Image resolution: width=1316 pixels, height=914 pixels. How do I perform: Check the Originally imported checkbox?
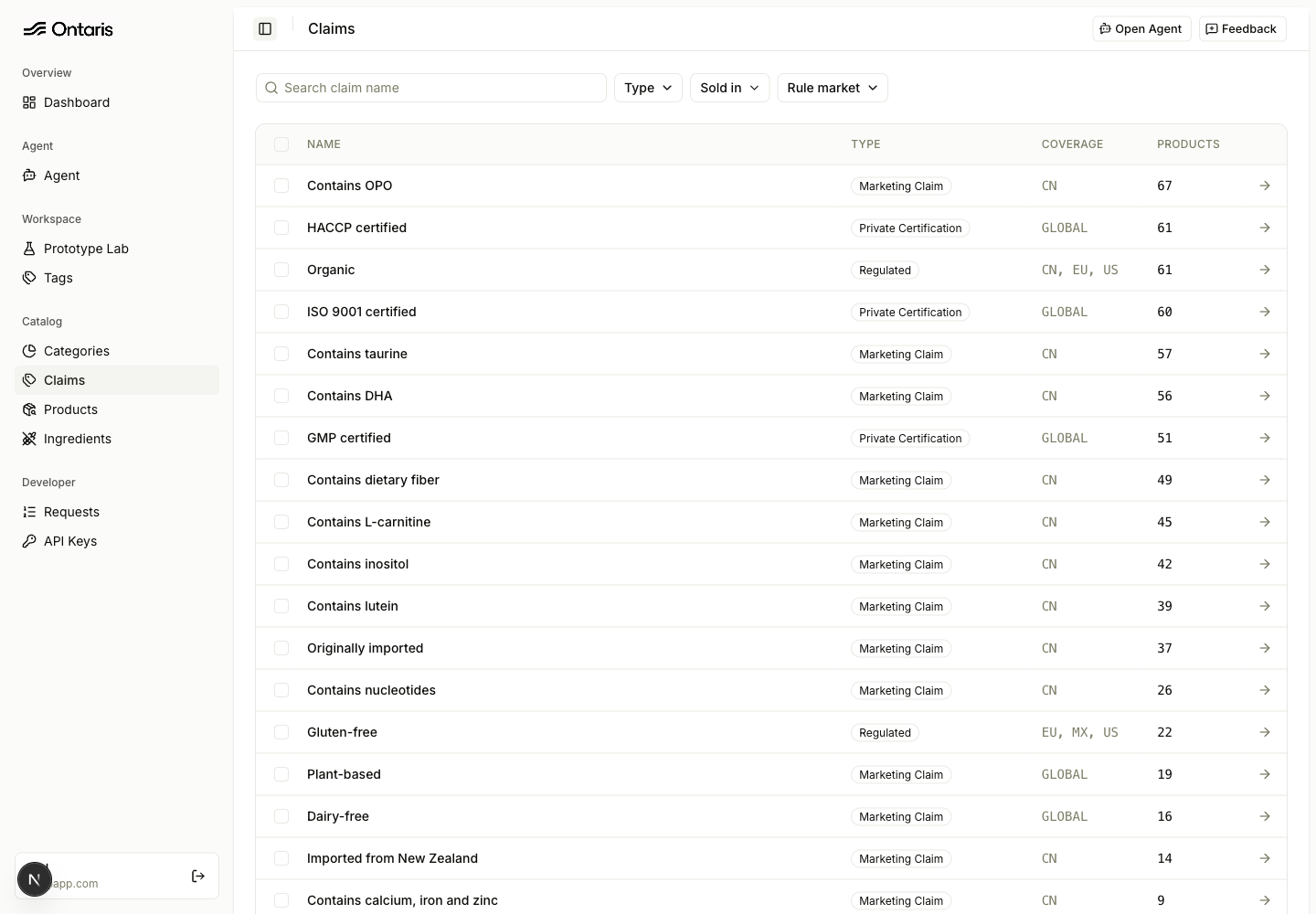281,648
